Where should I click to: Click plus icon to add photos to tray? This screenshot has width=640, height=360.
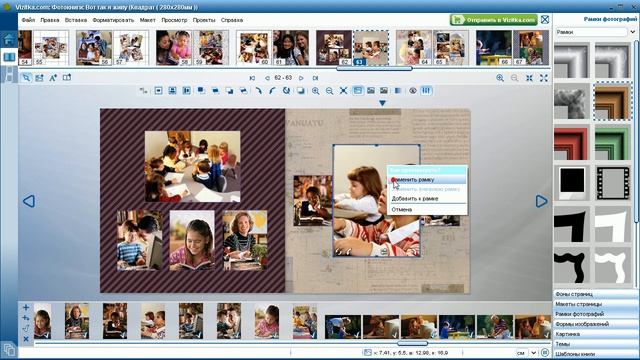[26, 307]
